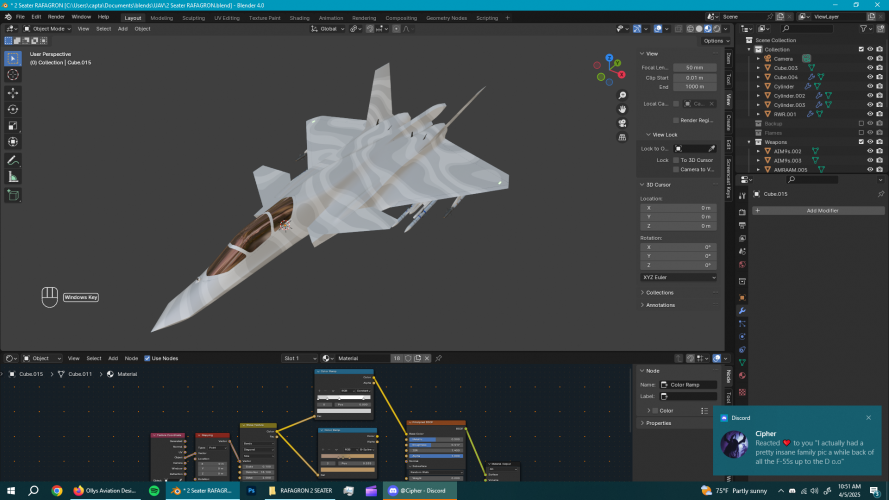
Task: Enable the Backup collection checkbox
Action: [x=861, y=124]
